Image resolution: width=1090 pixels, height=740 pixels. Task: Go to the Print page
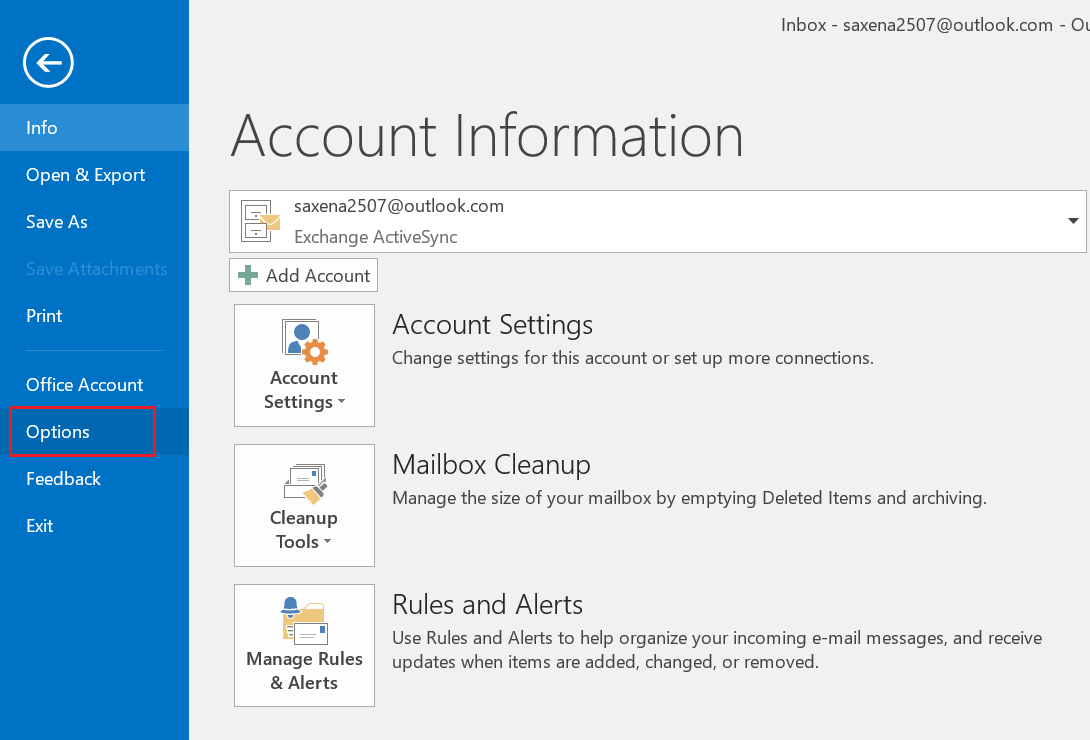click(44, 316)
